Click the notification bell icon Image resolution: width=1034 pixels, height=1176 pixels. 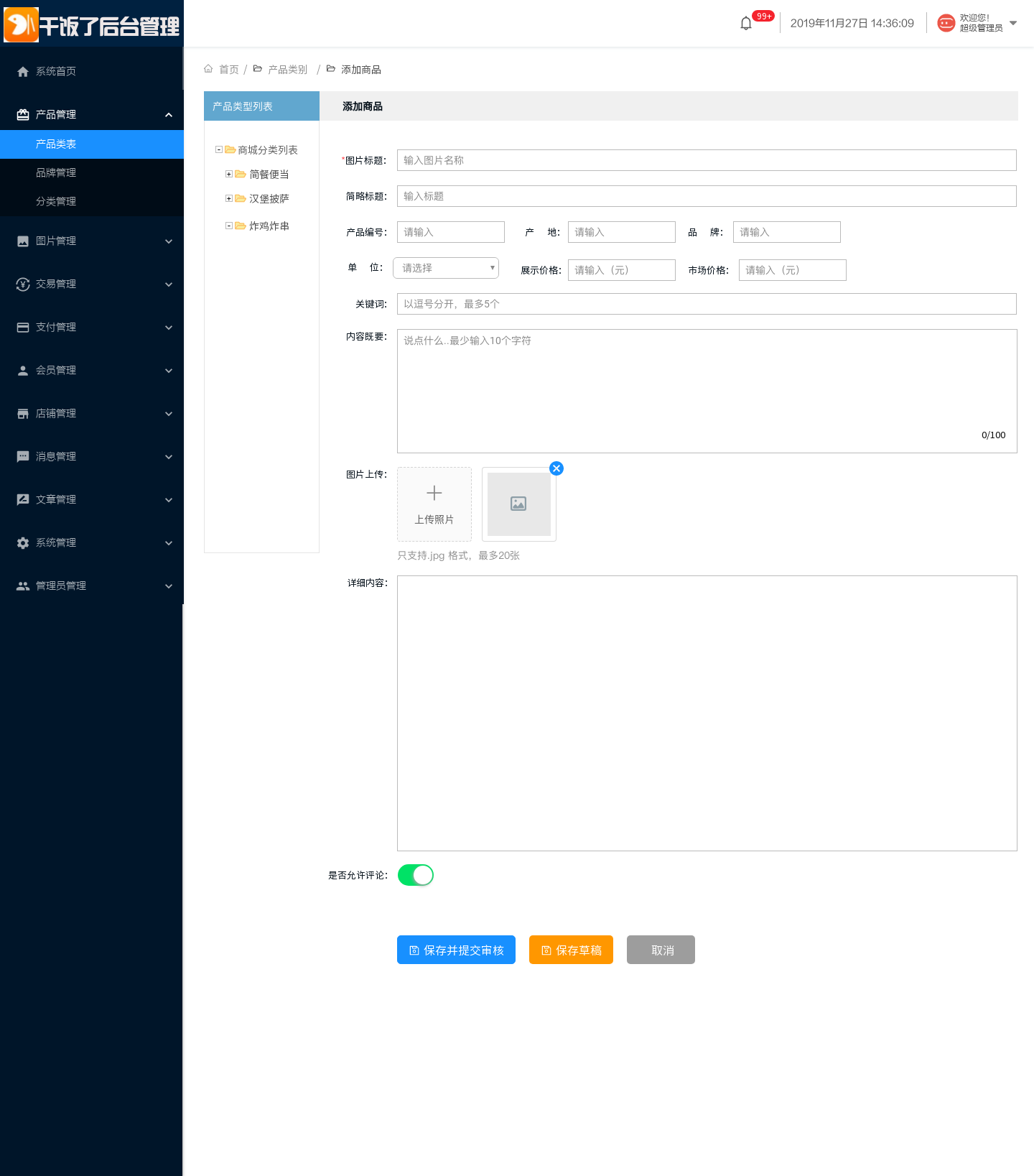coord(746,23)
